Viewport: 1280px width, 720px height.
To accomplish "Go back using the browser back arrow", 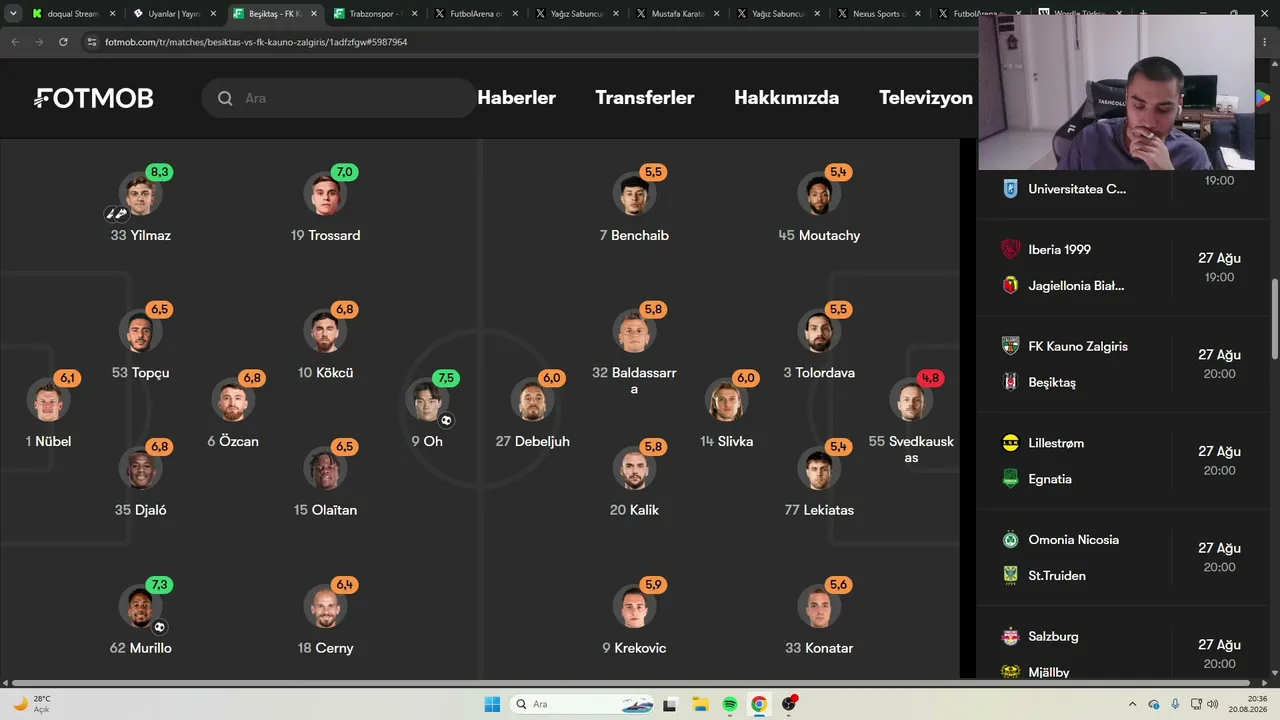I will (15, 42).
